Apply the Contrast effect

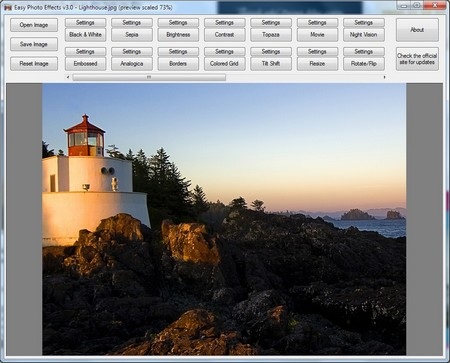224,35
